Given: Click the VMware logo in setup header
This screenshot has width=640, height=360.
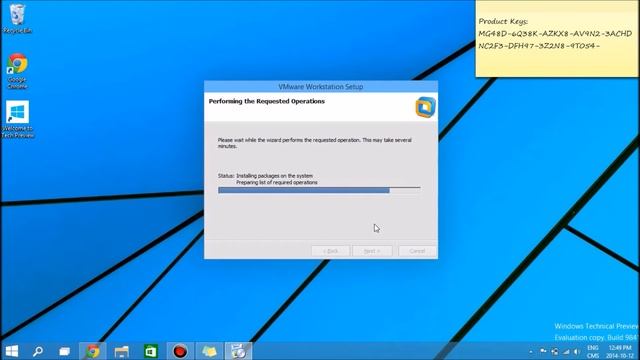Looking at the screenshot, I should [x=425, y=107].
